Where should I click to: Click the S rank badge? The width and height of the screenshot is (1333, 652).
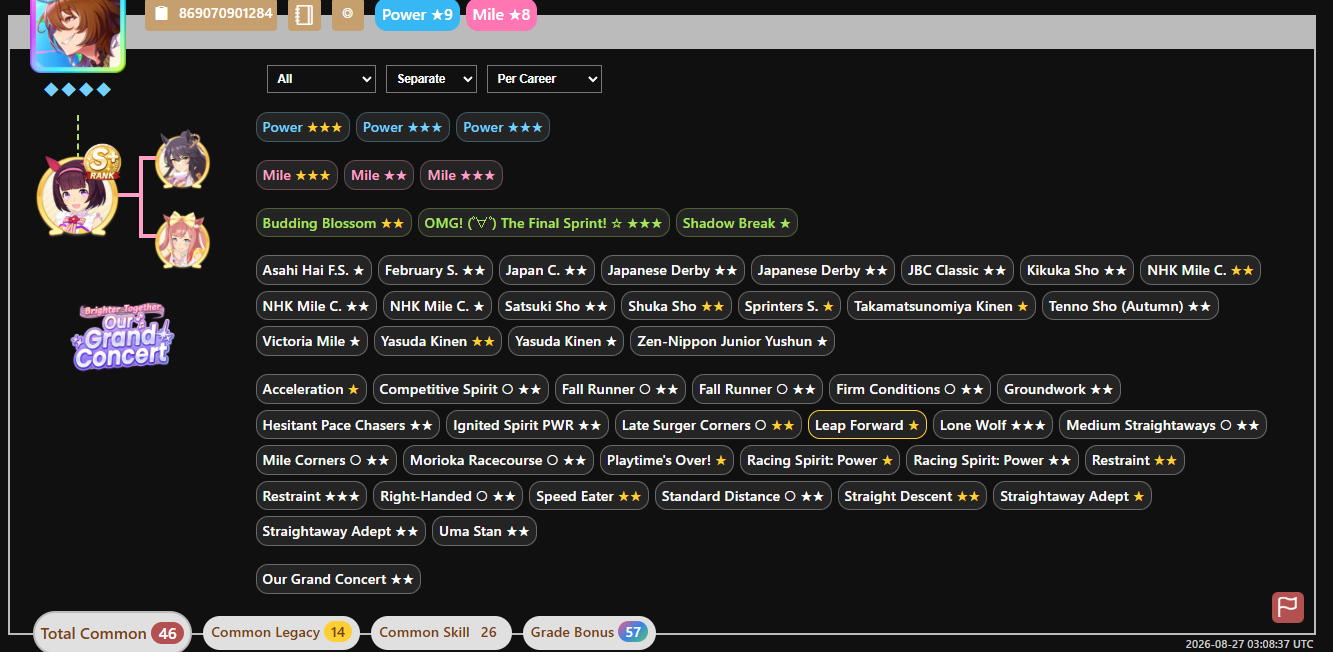(x=102, y=162)
